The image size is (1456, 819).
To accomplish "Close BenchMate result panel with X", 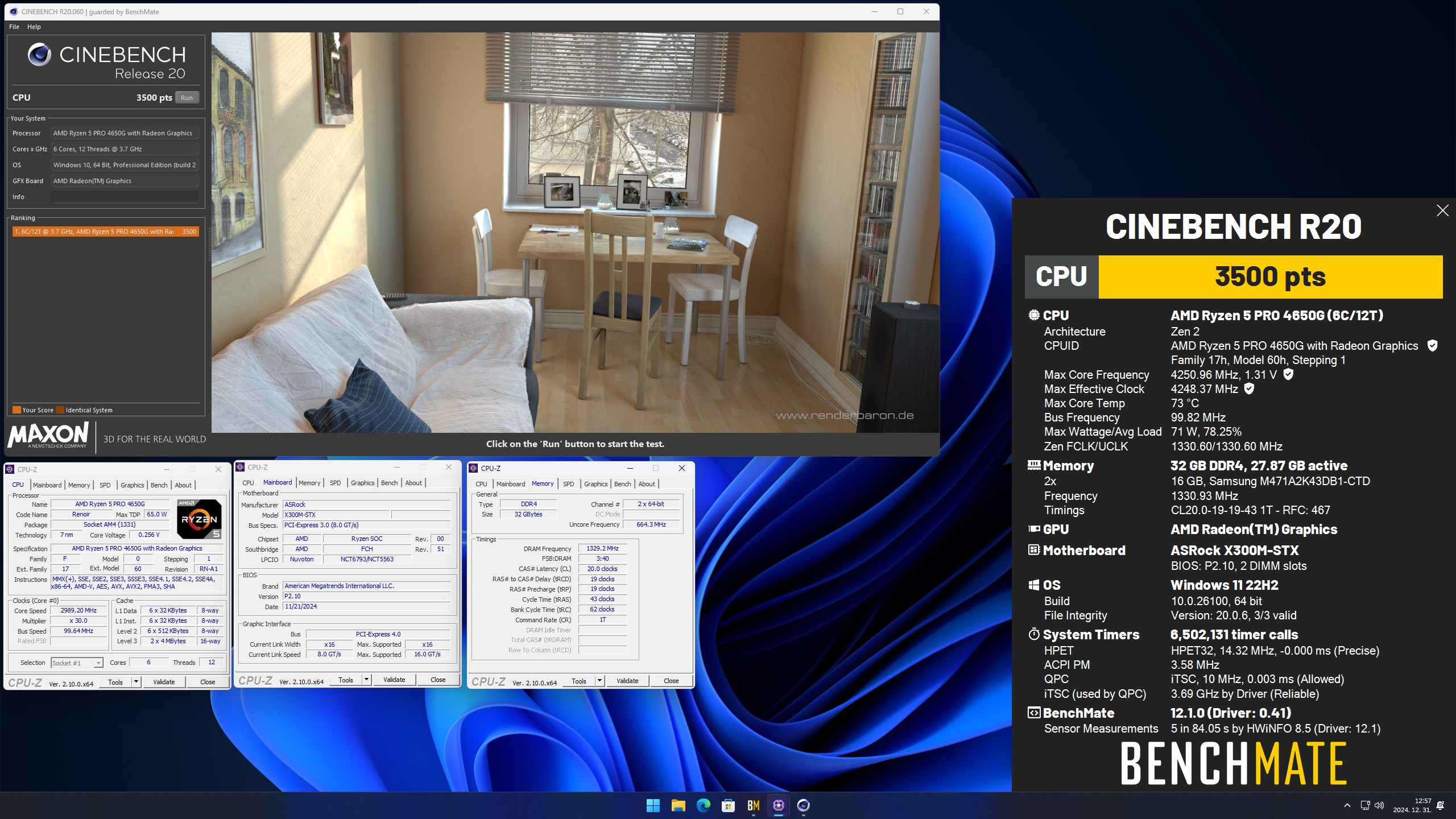I will coord(1442,210).
